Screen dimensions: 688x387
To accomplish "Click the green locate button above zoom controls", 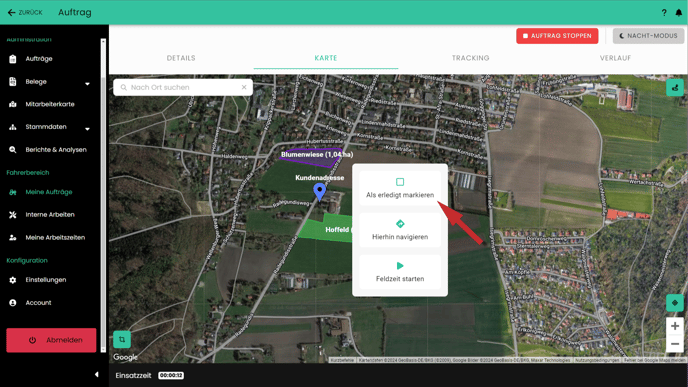I will 674,302.
